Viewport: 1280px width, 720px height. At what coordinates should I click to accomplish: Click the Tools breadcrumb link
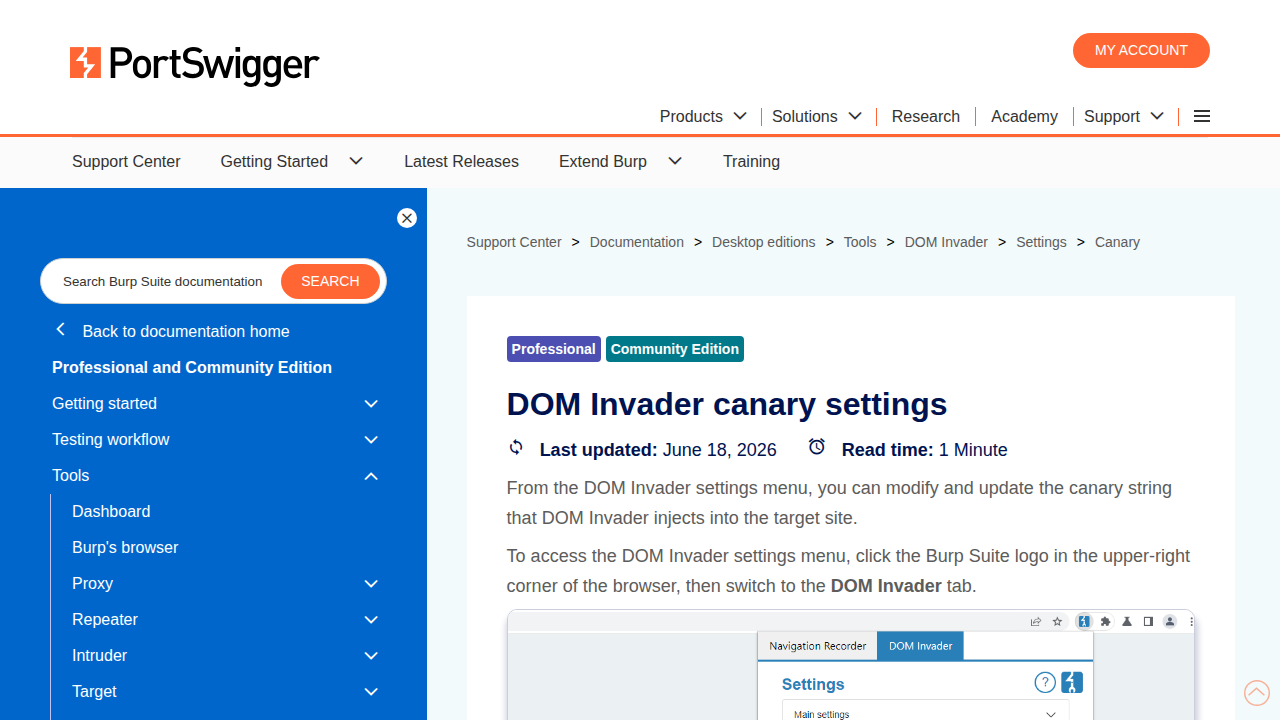point(860,242)
